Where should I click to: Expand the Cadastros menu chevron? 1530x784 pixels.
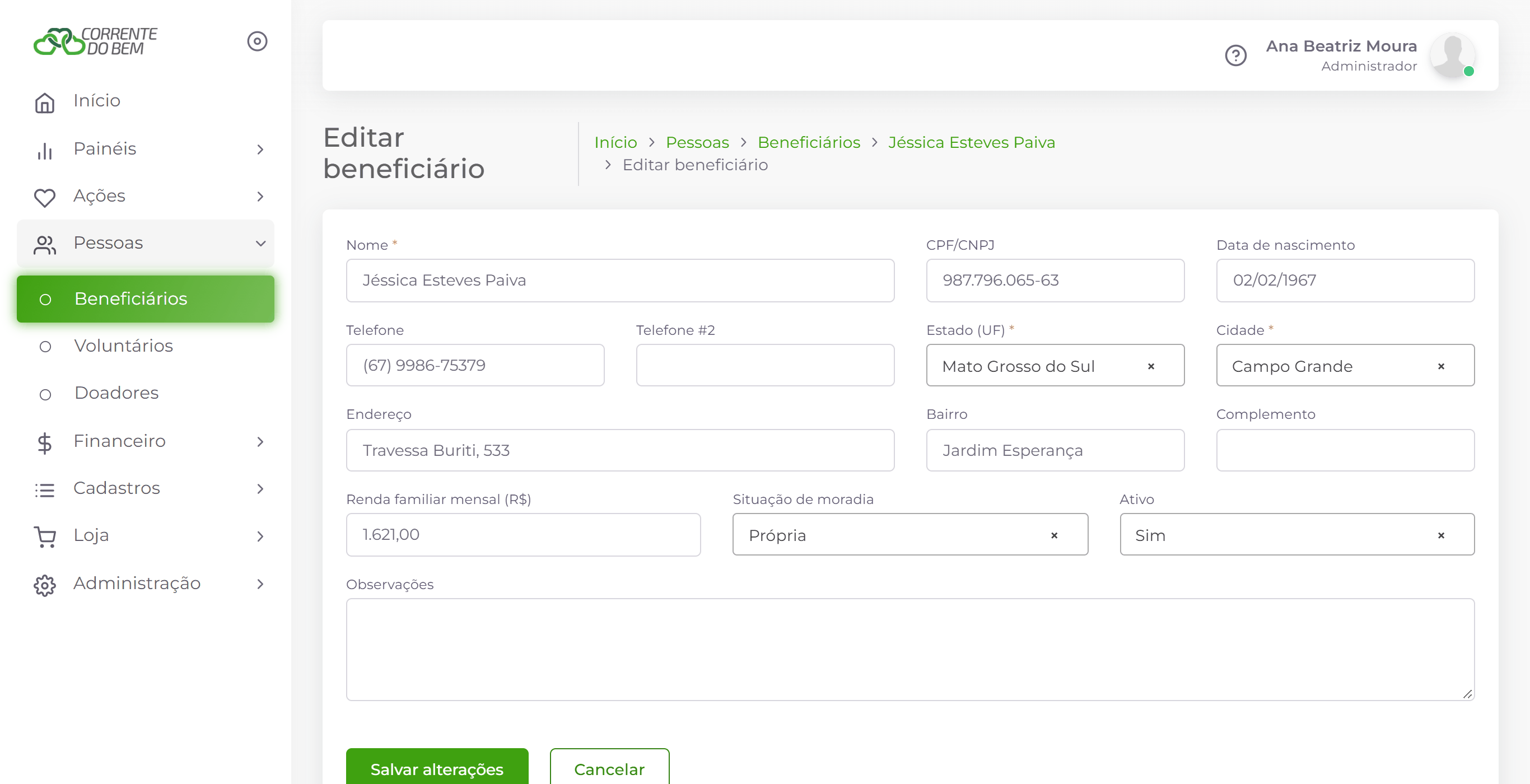pyautogui.click(x=260, y=489)
